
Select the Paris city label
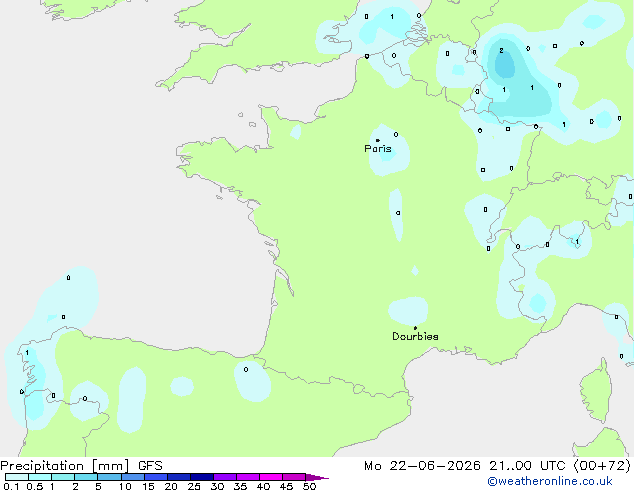click(378, 149)
